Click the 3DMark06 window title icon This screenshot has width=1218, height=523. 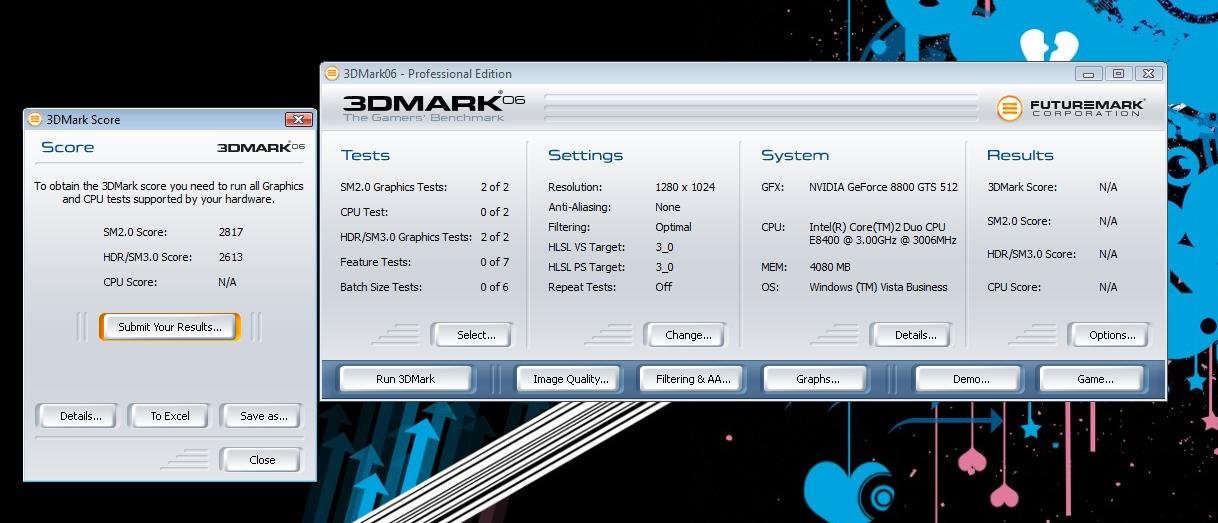pos(332,73)
